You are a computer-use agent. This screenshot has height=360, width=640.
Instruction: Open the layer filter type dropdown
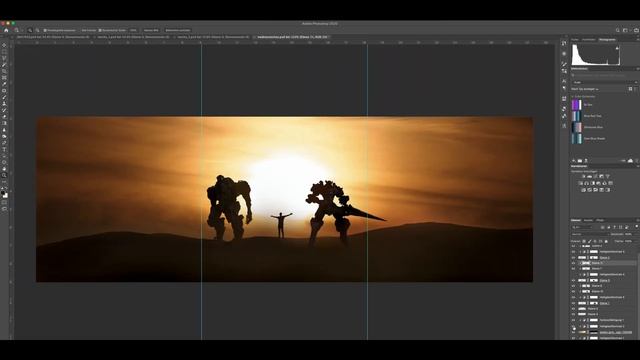point(582,227)
